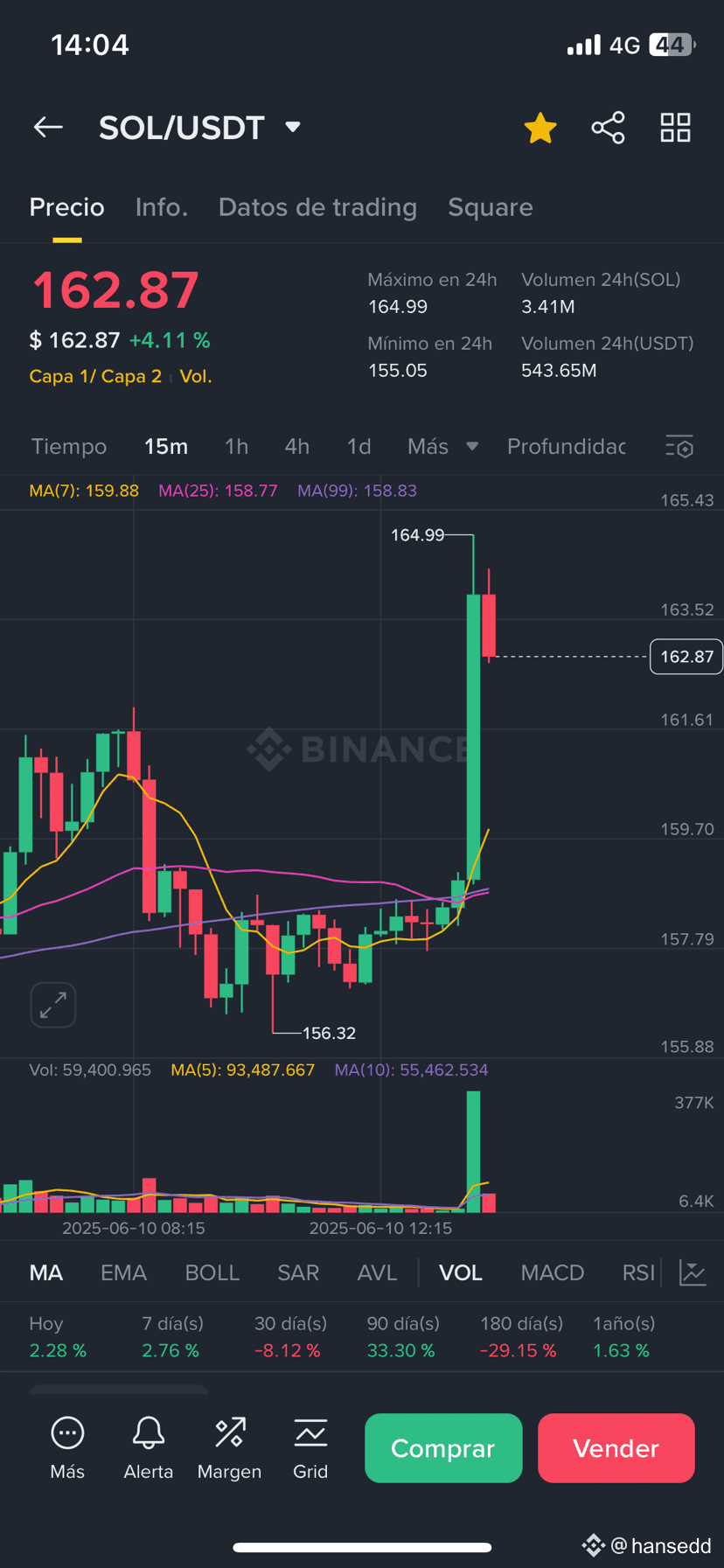Enable the AVL indicator
724x1568 pixels.
378,1272
